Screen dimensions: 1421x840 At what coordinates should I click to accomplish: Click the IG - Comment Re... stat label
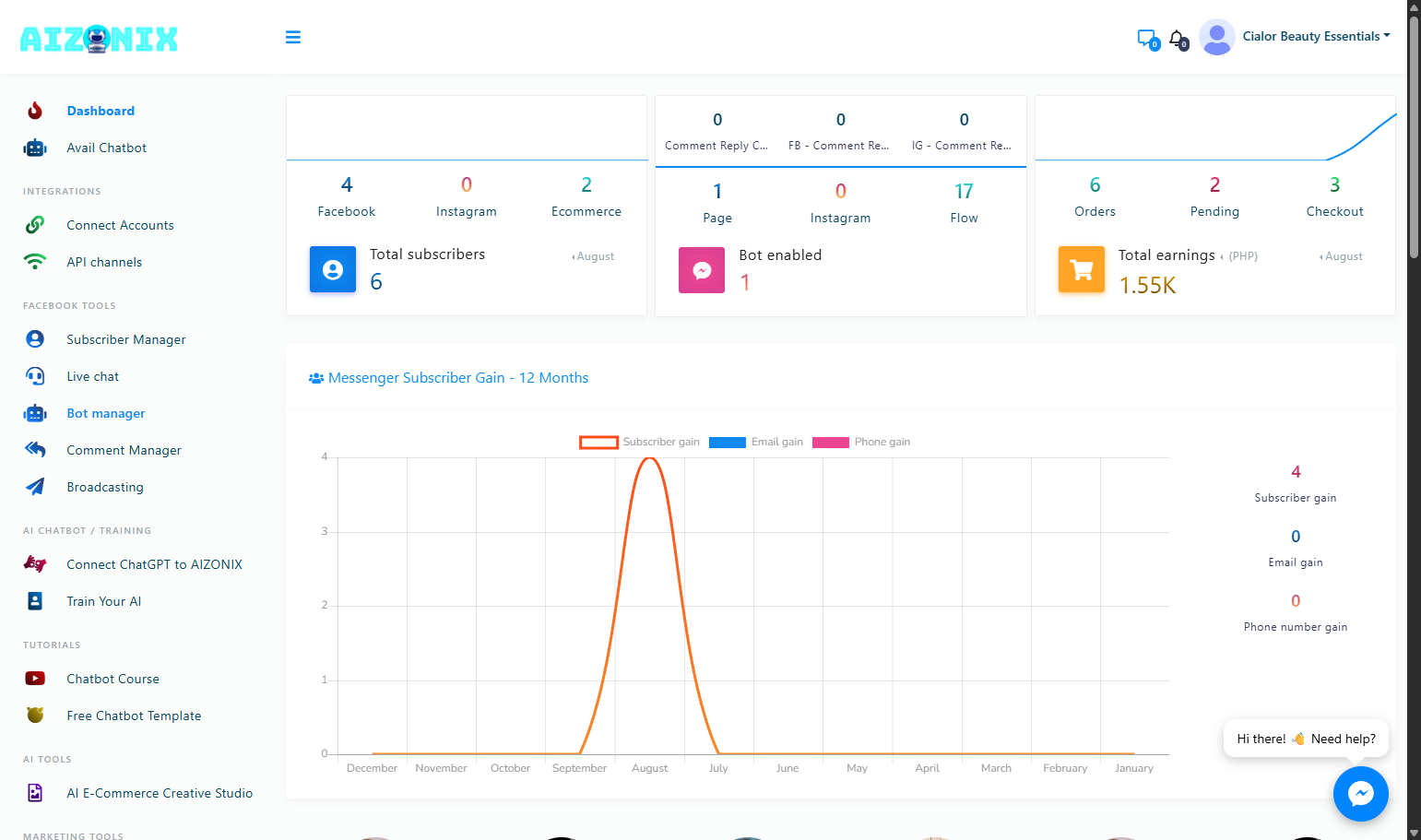click(962, 146)
